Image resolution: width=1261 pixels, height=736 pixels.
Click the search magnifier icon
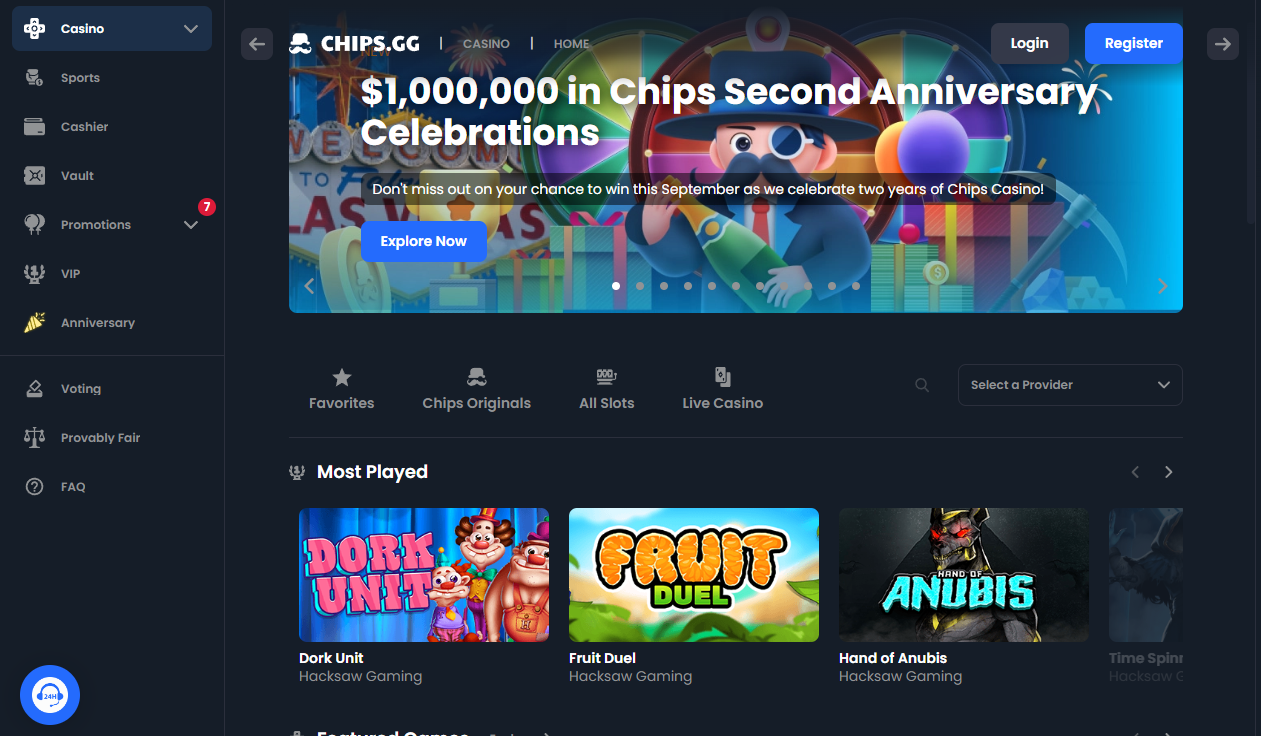coord(922,385)
